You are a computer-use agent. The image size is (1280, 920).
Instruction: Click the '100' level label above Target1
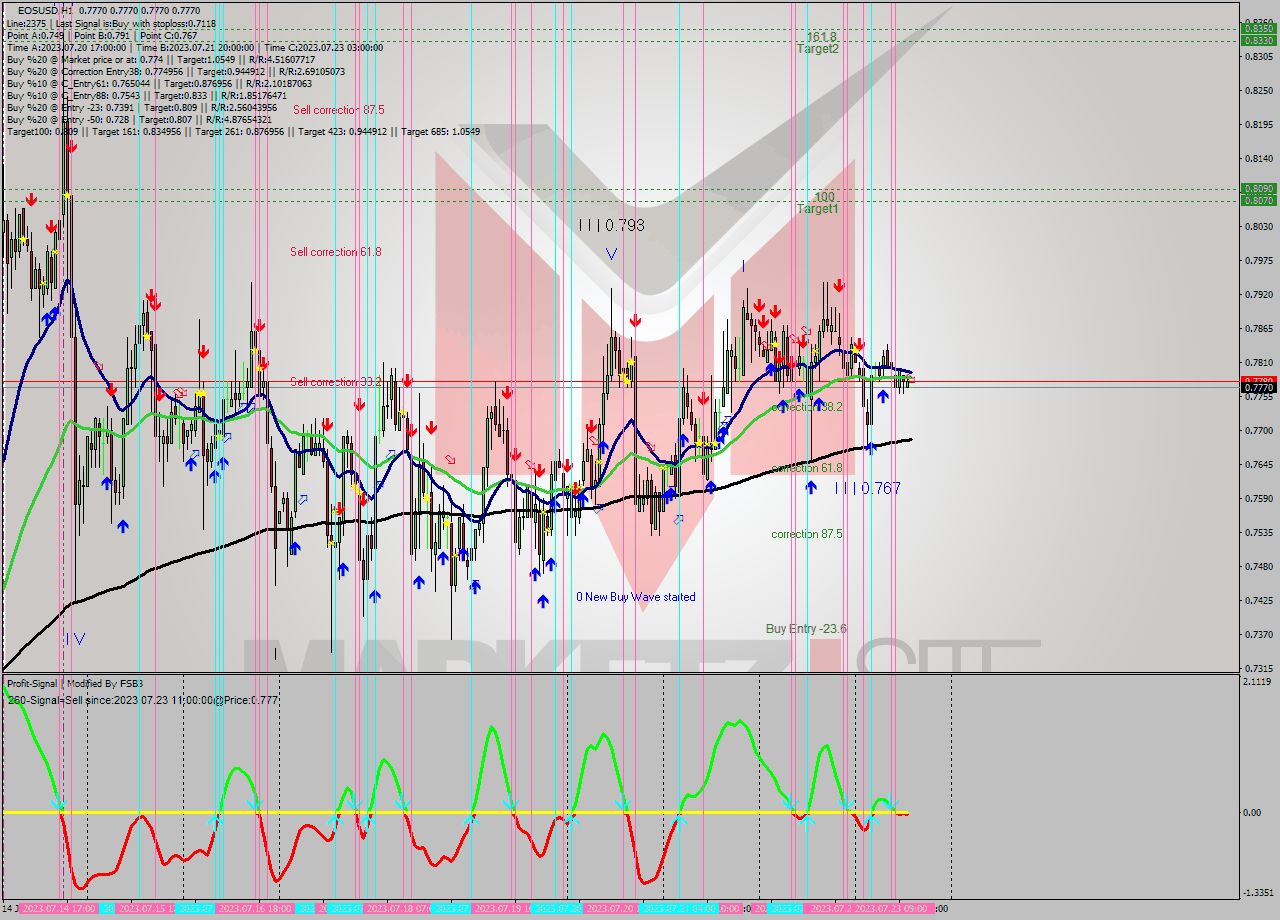pyautogui.click(x=824, y=197)
